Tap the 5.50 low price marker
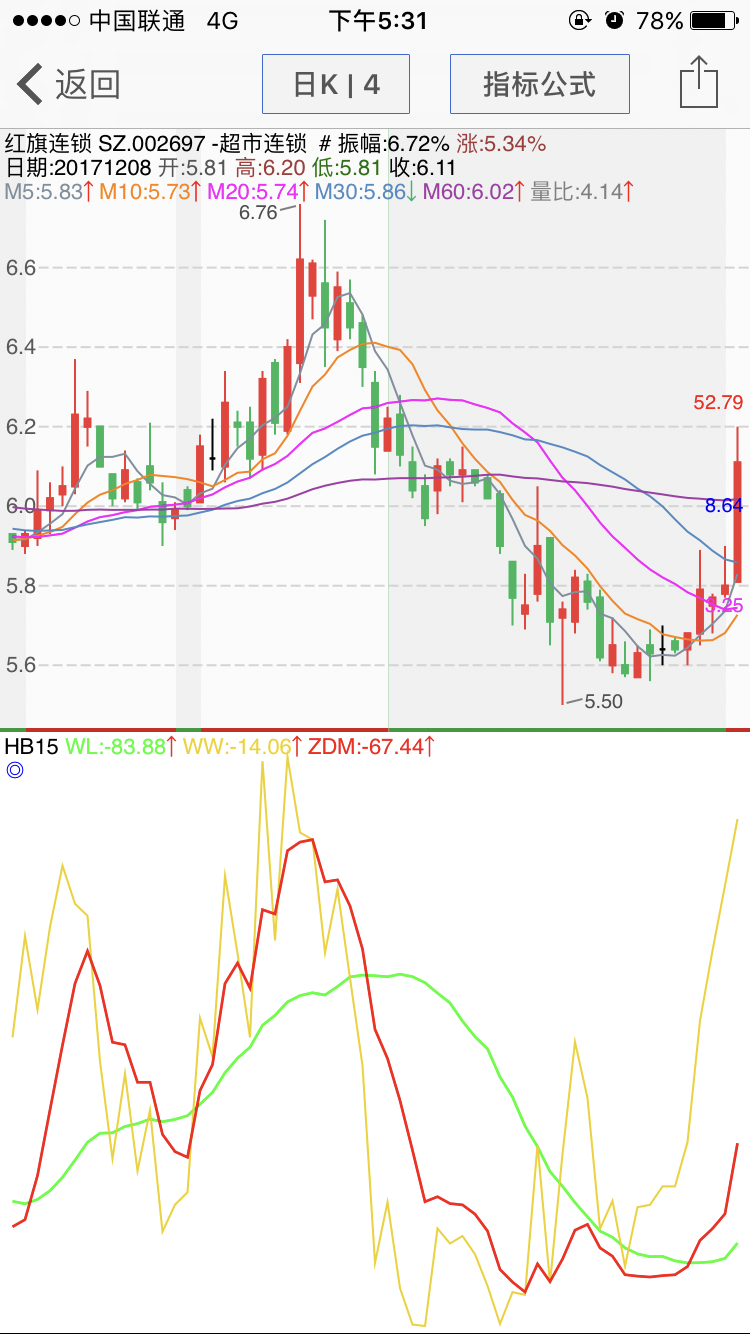Image resolution: width=750 pixels, height=1334 pixels. coord(604,701)
